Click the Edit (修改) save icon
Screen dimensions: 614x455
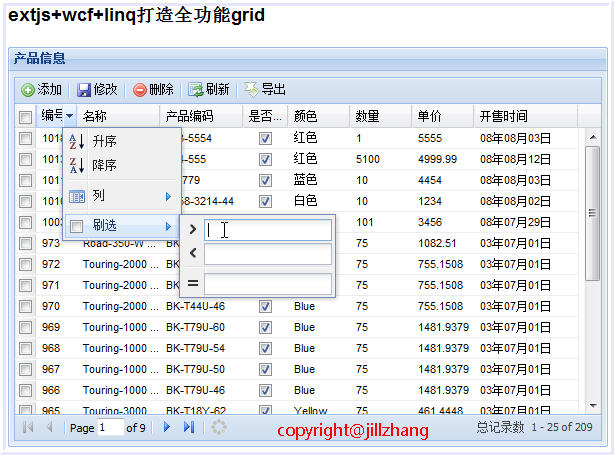coord(84,90)
